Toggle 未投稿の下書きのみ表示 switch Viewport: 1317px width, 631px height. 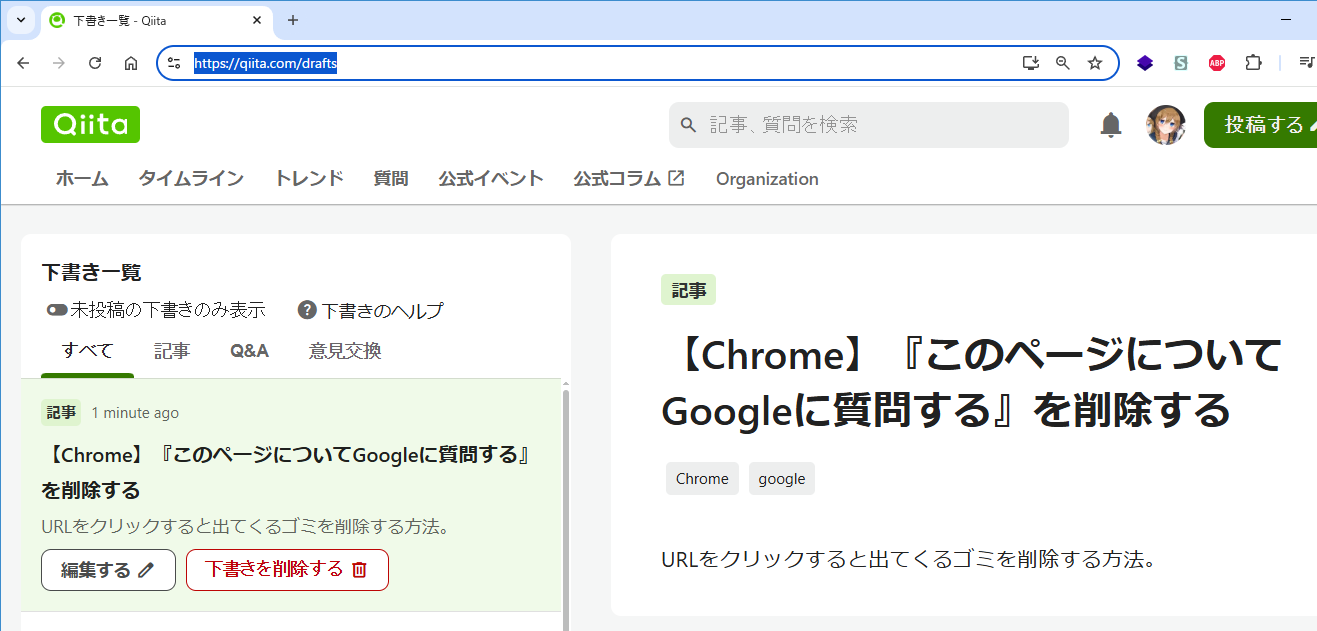tap(57, 310)
